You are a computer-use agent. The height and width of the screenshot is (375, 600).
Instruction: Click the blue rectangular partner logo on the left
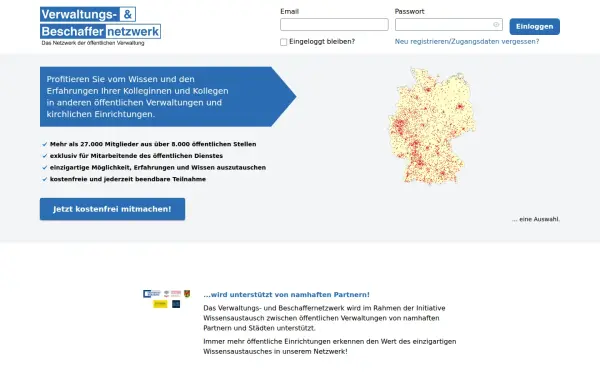[152, 293]
